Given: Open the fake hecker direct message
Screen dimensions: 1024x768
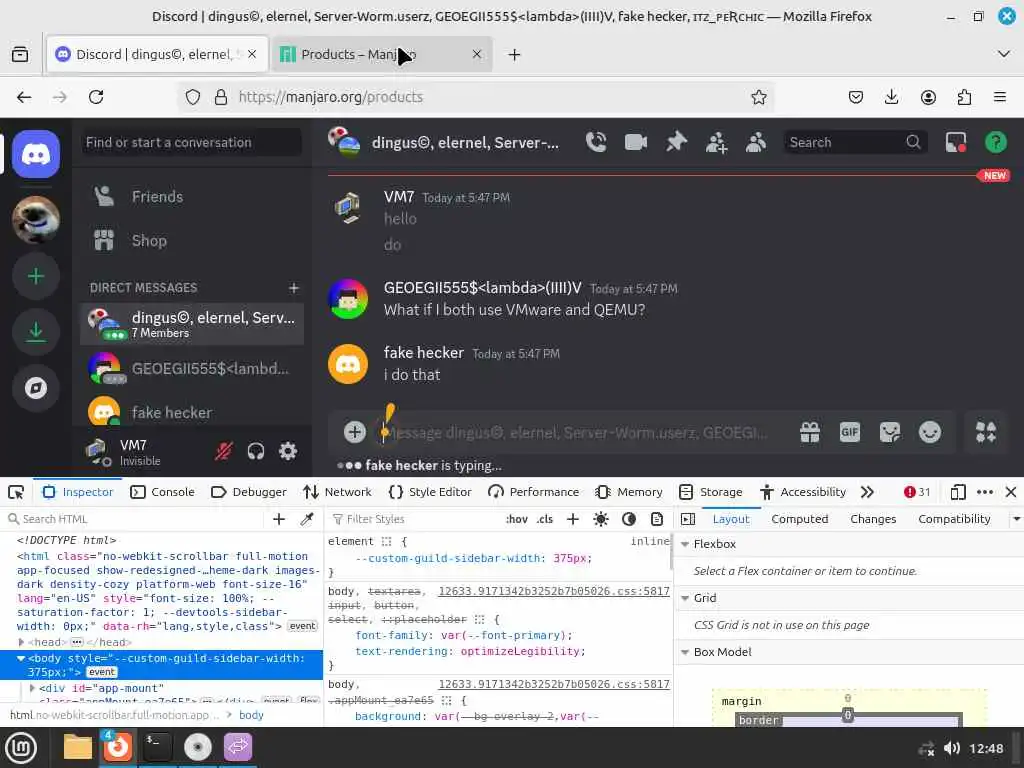Looking at the screenshot, I should pos(192,412).
